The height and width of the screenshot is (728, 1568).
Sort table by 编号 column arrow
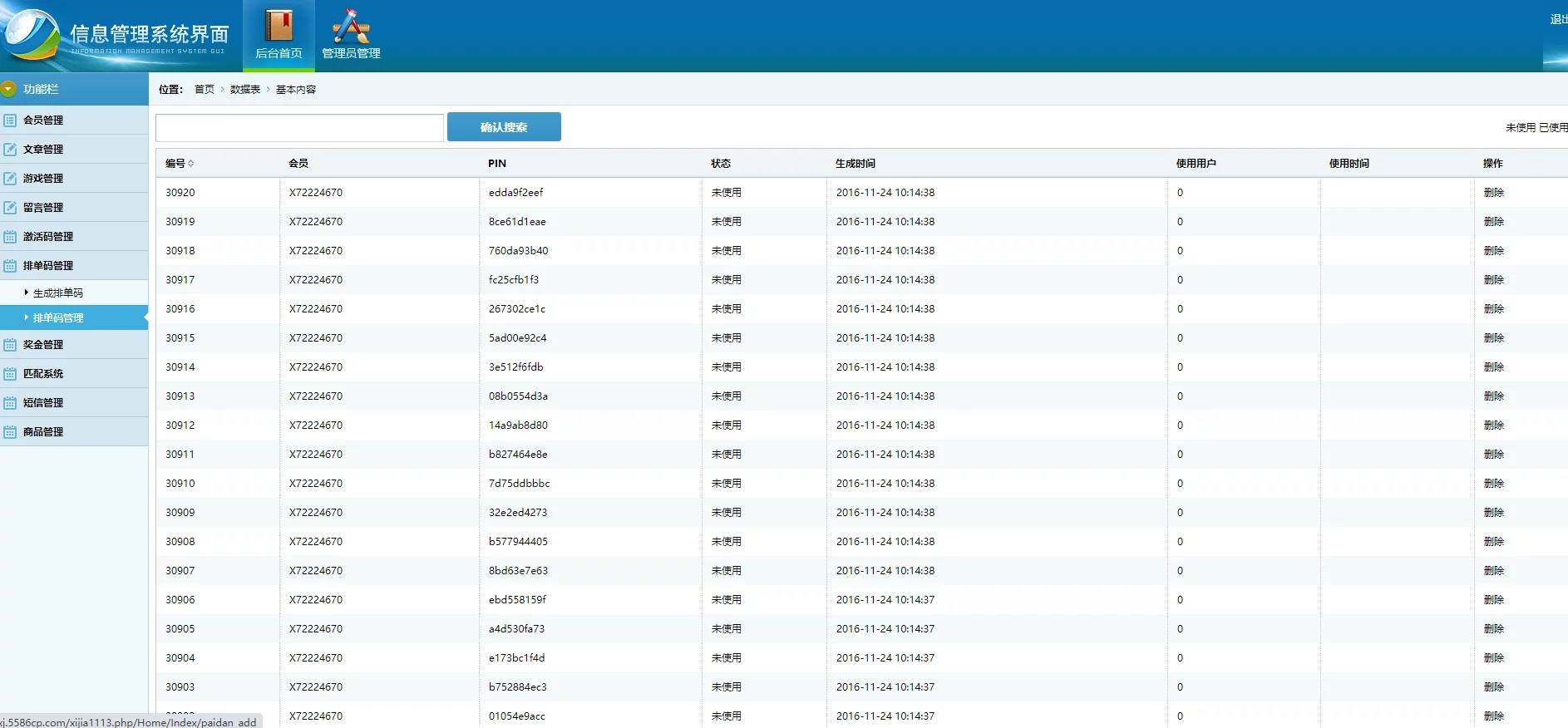pyautogui.click(x=191, y=164)
